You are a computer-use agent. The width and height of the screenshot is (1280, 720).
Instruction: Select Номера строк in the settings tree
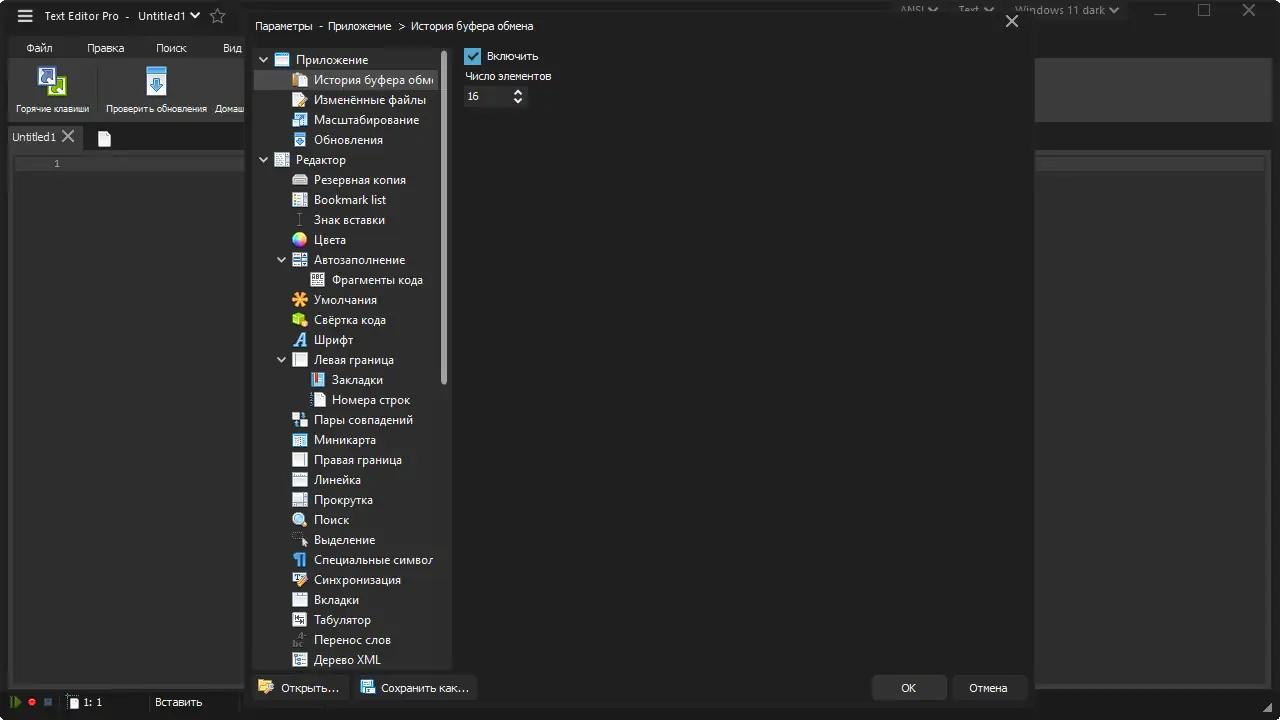tap(371, 400)
